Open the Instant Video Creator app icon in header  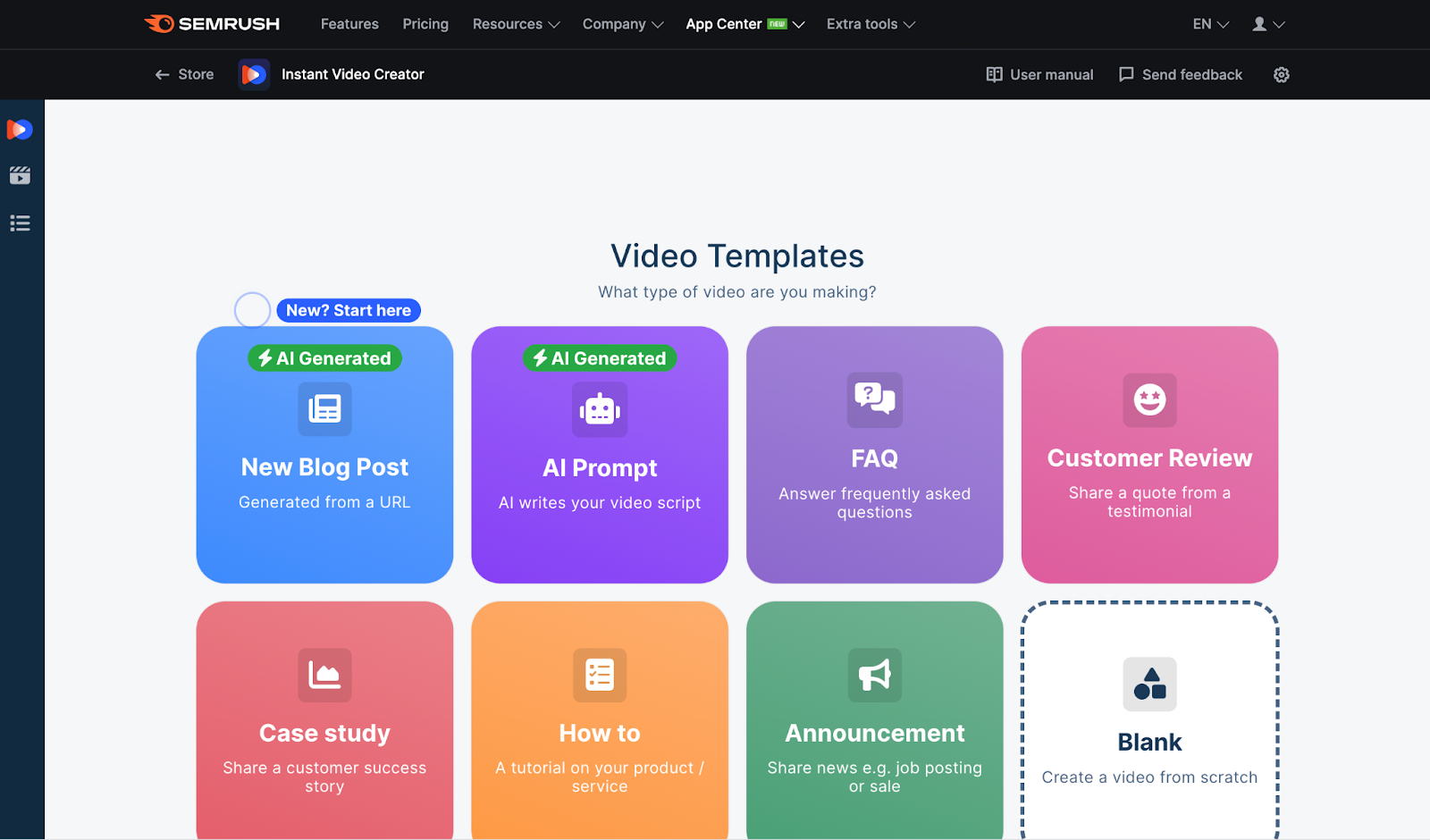click(x=254, y=74)
